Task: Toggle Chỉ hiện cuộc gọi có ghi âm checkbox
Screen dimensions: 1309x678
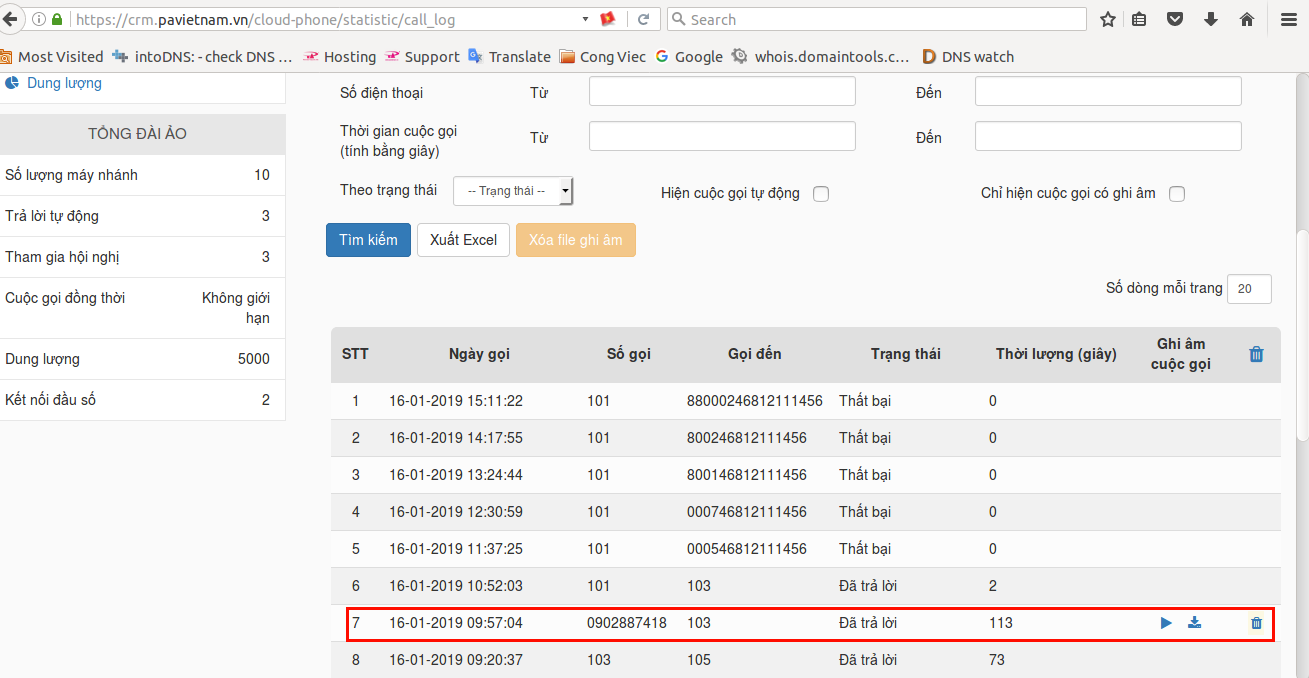Action: 1177,194
